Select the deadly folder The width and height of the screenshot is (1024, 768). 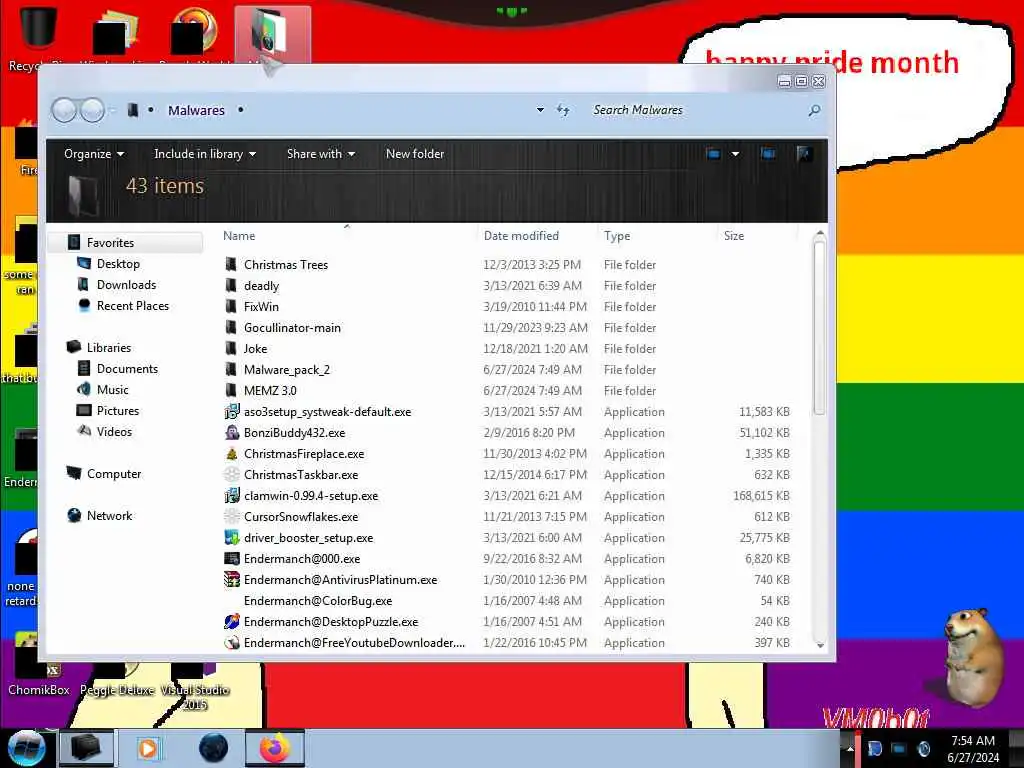[261, 286]
